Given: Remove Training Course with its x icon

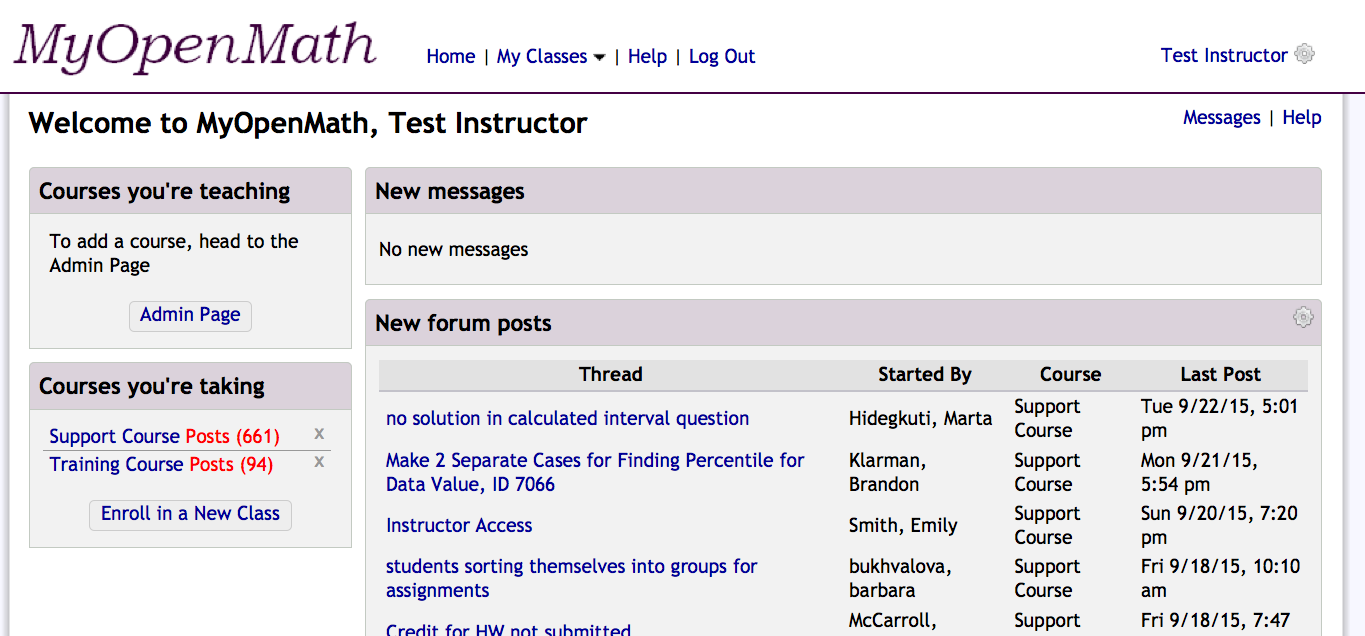Looking at the screenshot, I should tap(319, 462).
